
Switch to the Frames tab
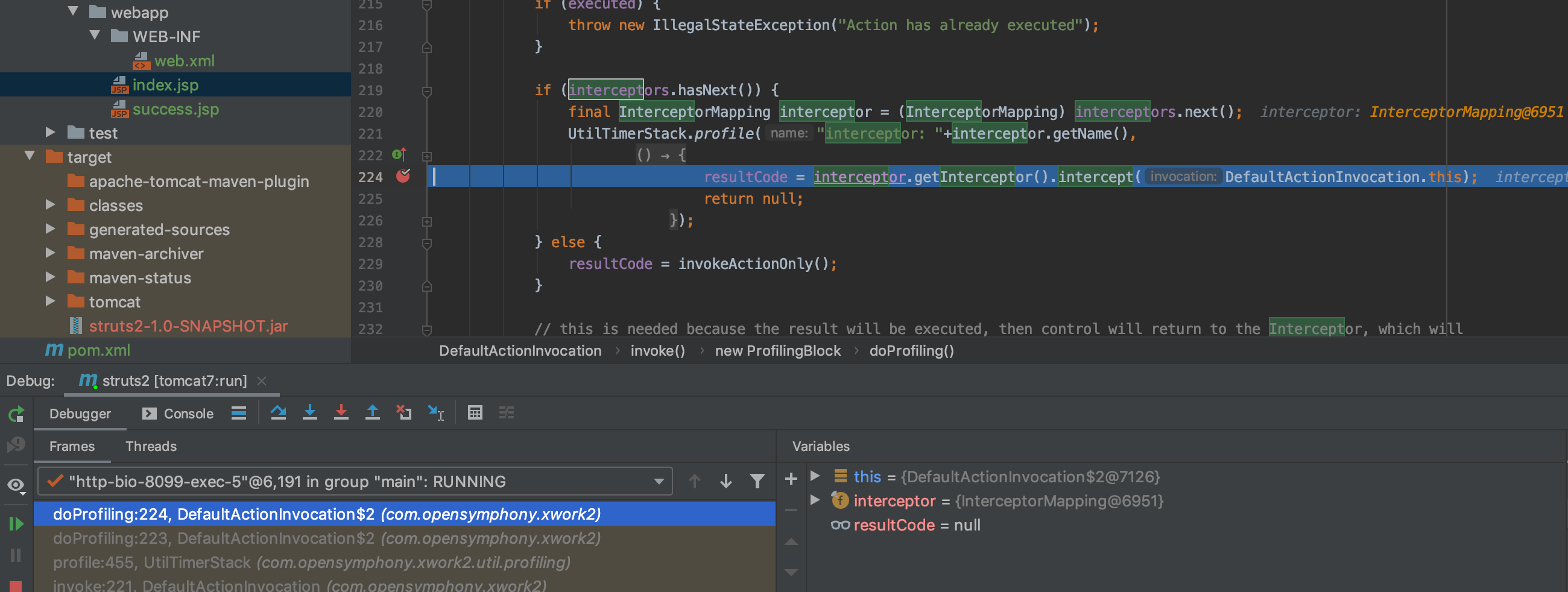tap(72, 446)
